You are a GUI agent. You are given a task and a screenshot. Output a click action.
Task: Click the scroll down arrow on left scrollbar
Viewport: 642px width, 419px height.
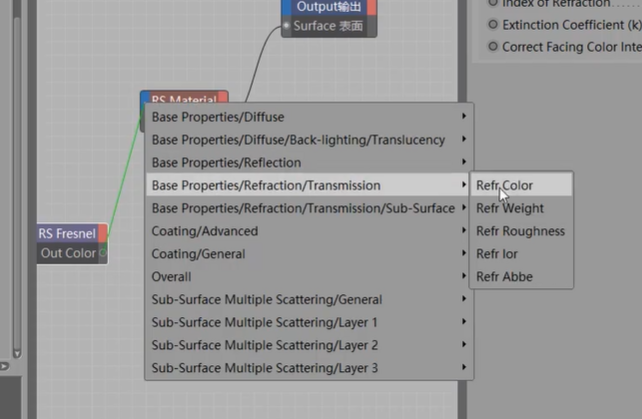[17, 353]
